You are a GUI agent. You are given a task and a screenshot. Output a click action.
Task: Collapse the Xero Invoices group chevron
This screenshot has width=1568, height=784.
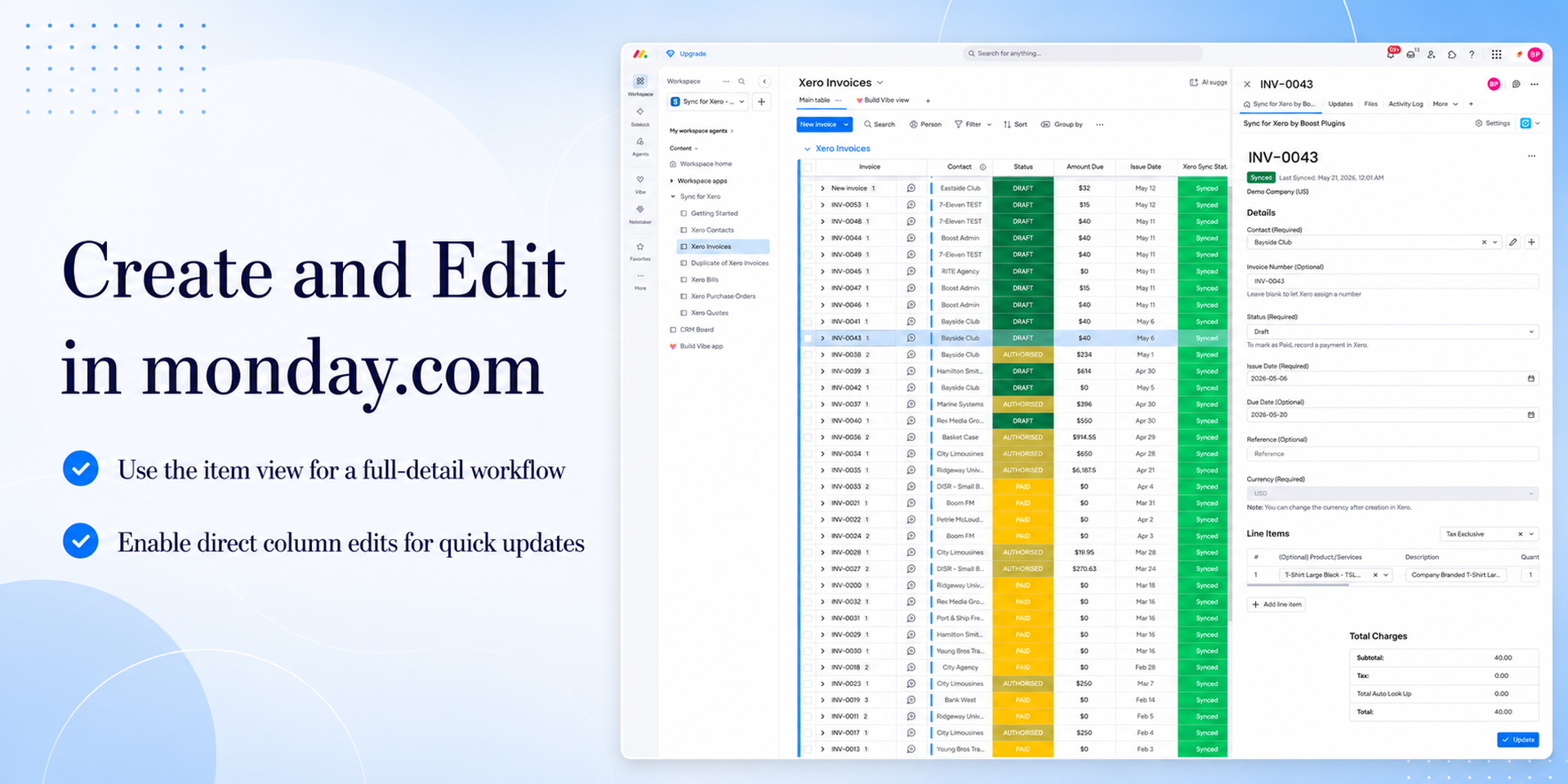[x=807, y=149]
